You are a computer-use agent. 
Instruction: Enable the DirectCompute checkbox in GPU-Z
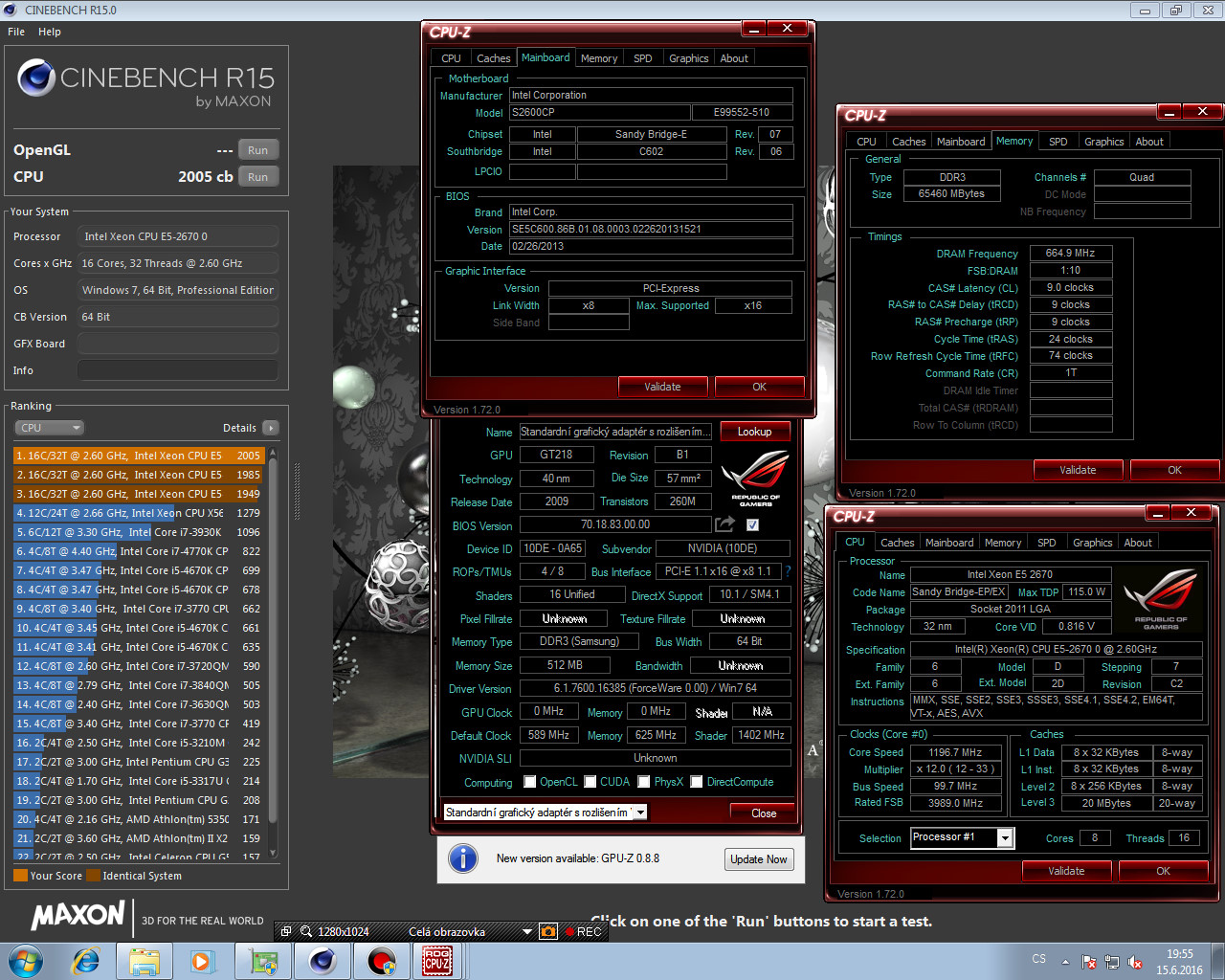pos(697,782)
